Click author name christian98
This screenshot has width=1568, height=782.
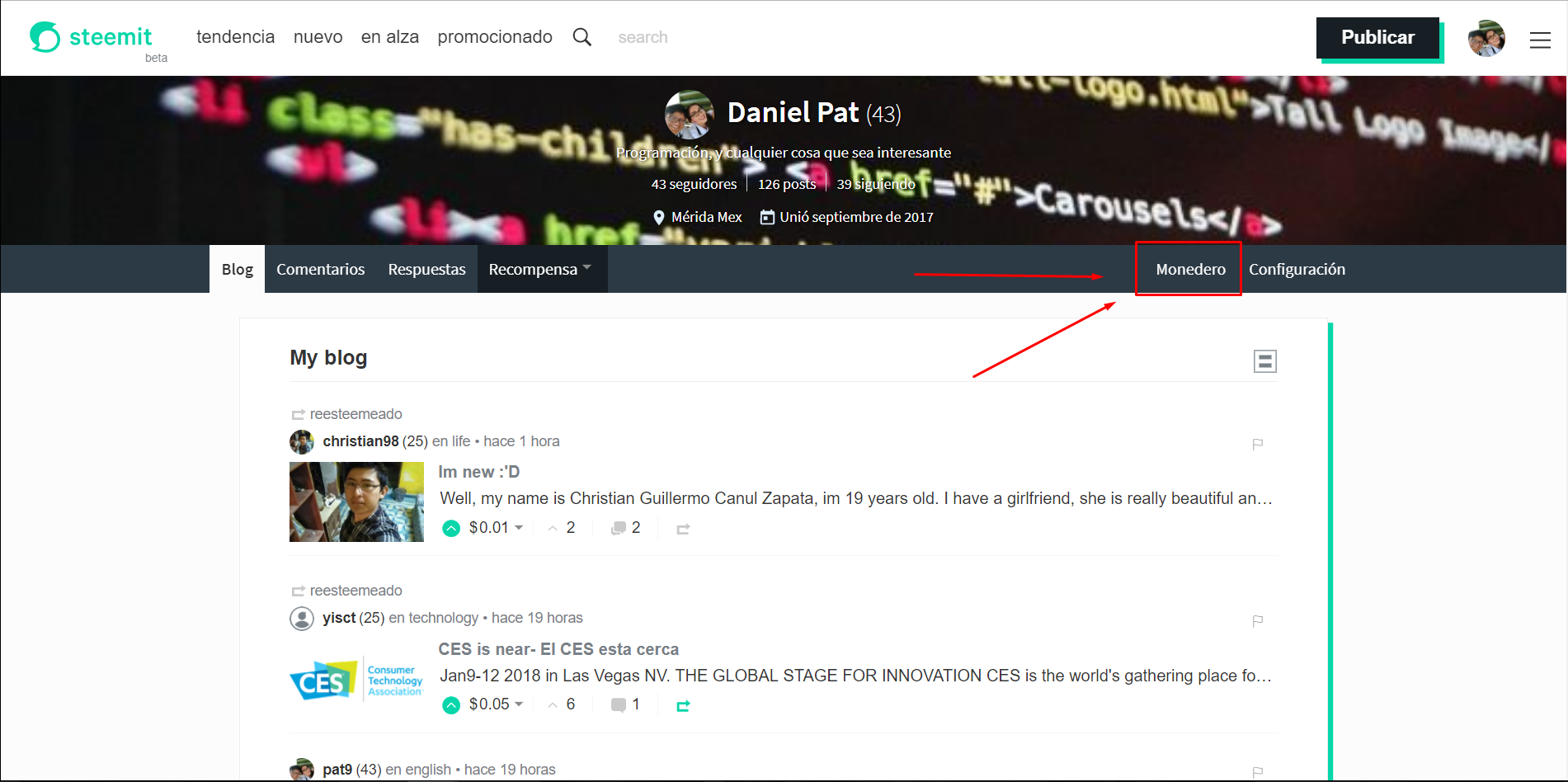[x=360, y=441]
